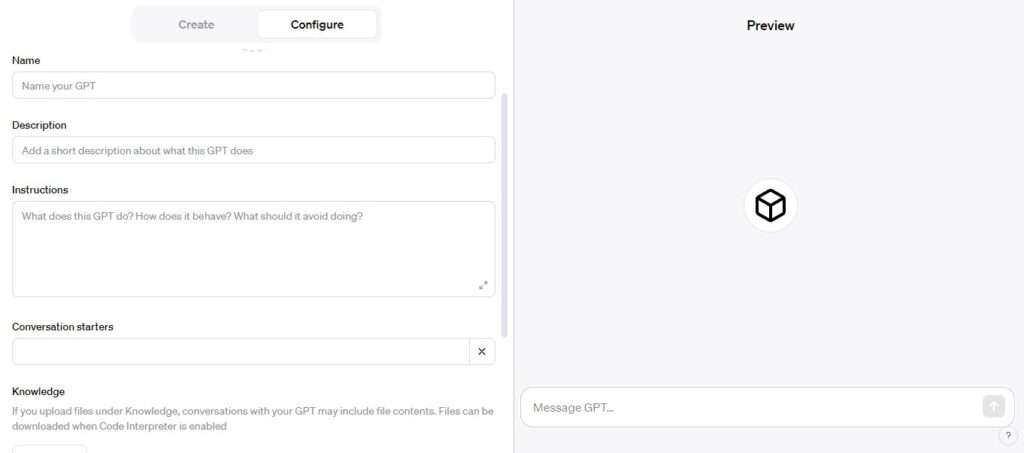Screen dimensions: 1024x453
Task: Click the cube GPT avatar in Preview
Action: point(771,206)
